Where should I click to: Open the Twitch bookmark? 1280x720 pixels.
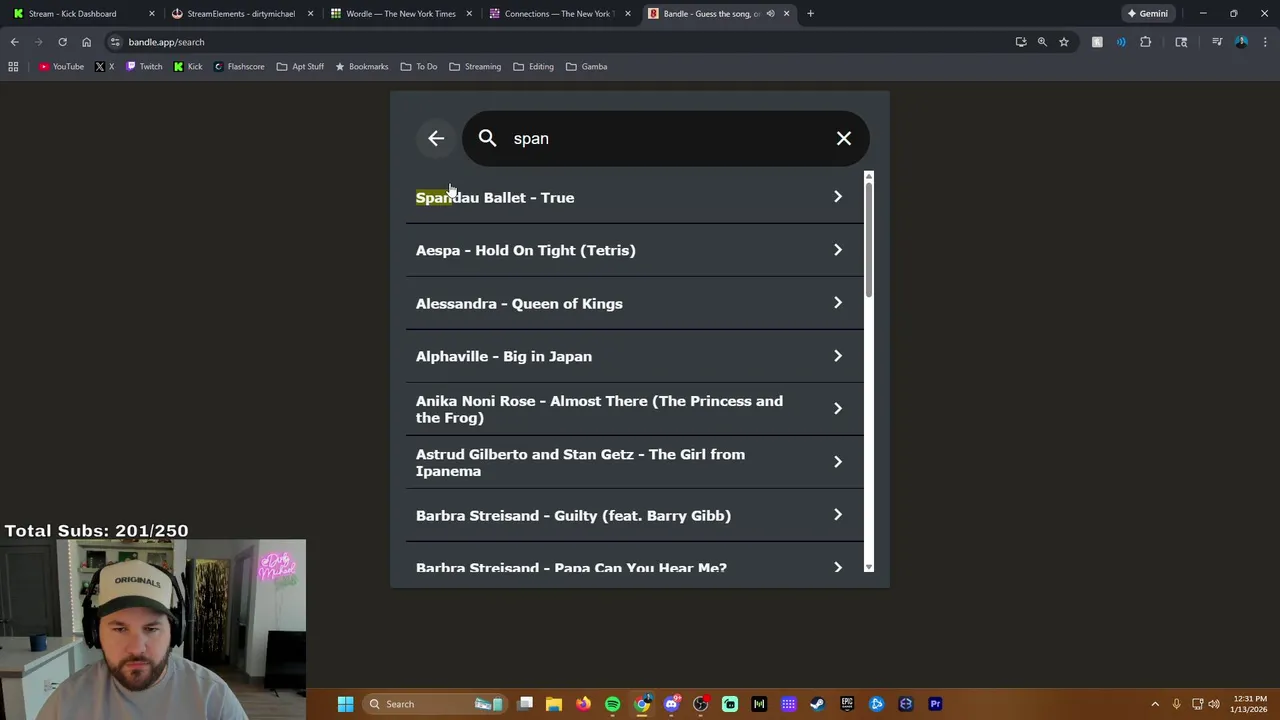[144, 66]
